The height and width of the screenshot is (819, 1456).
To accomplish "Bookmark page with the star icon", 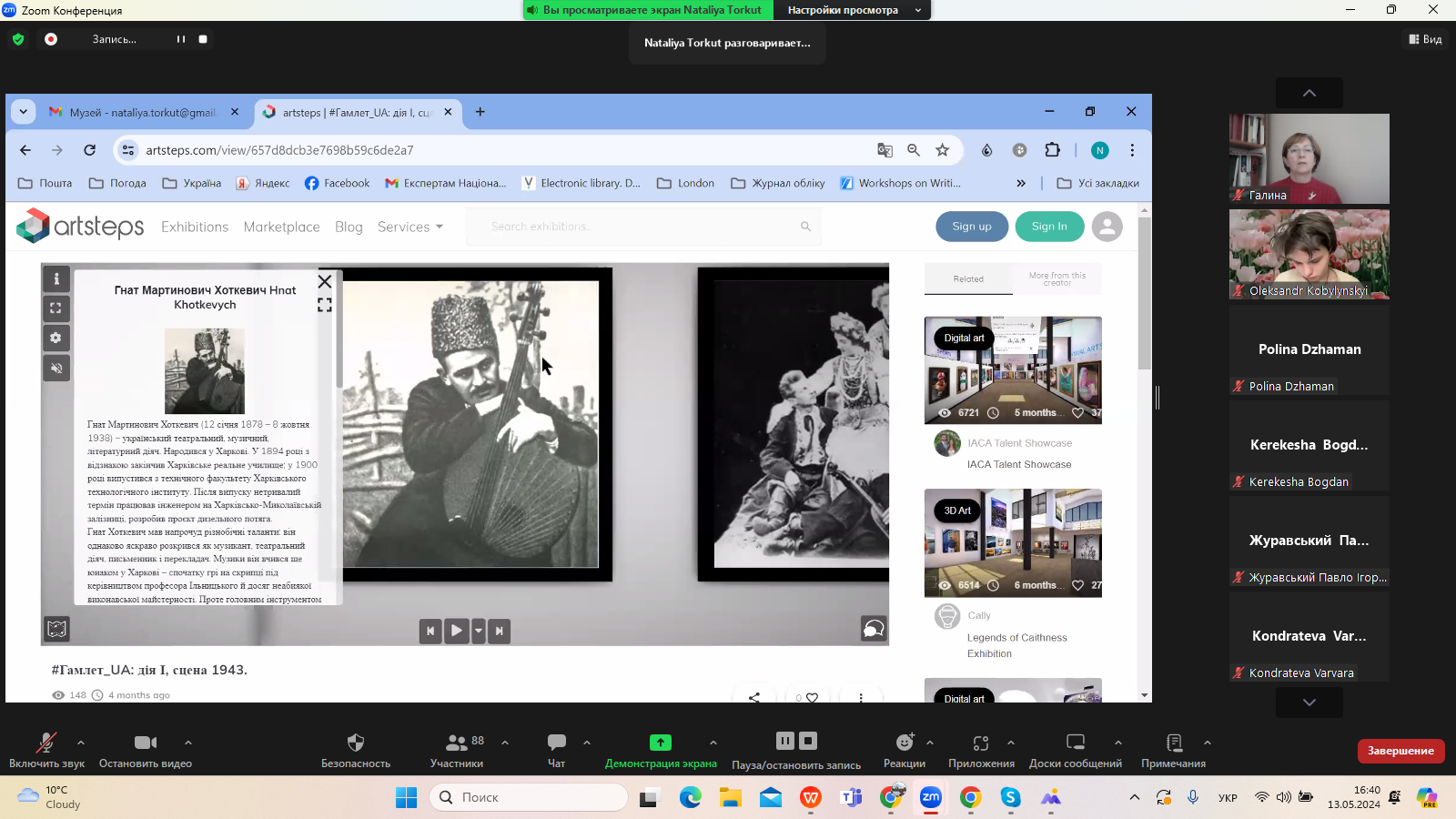I will (x=943, y=150).
